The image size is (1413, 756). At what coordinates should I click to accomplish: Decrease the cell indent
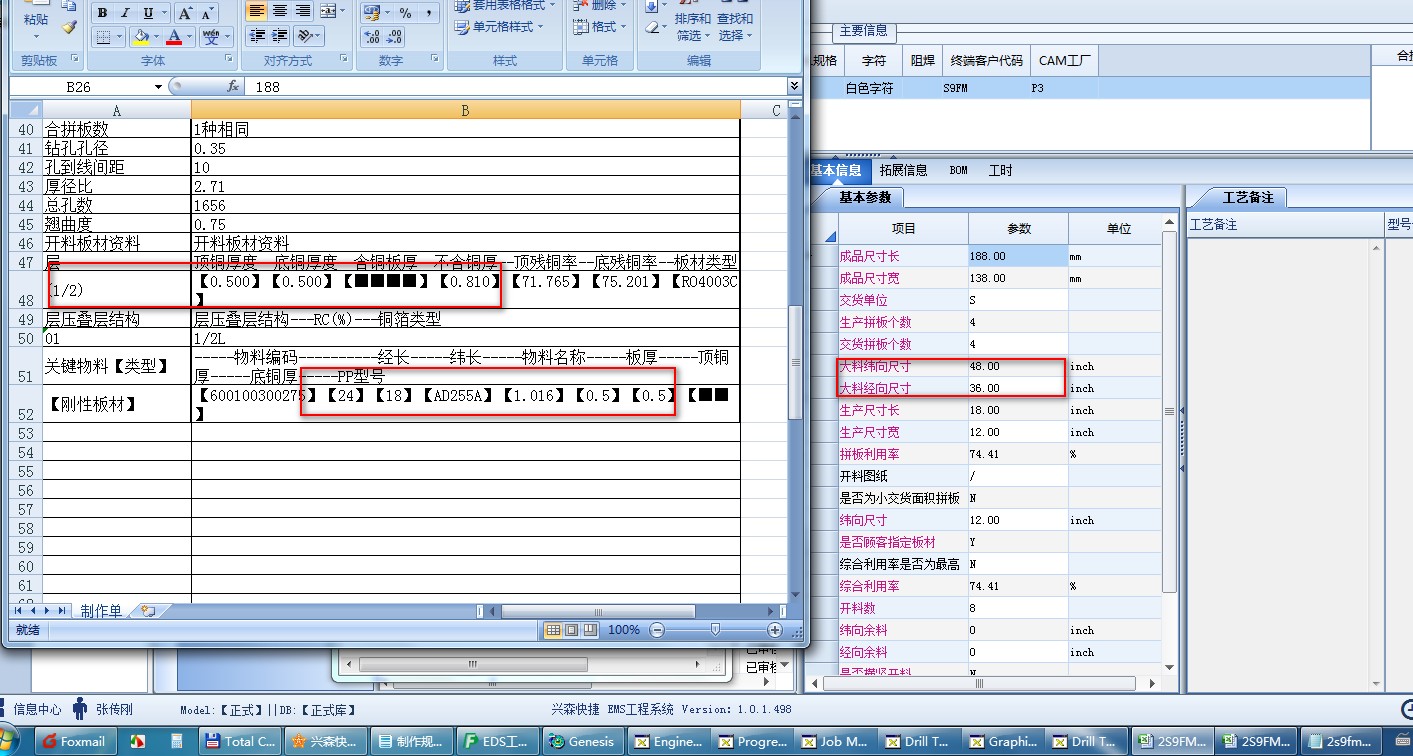257,36
